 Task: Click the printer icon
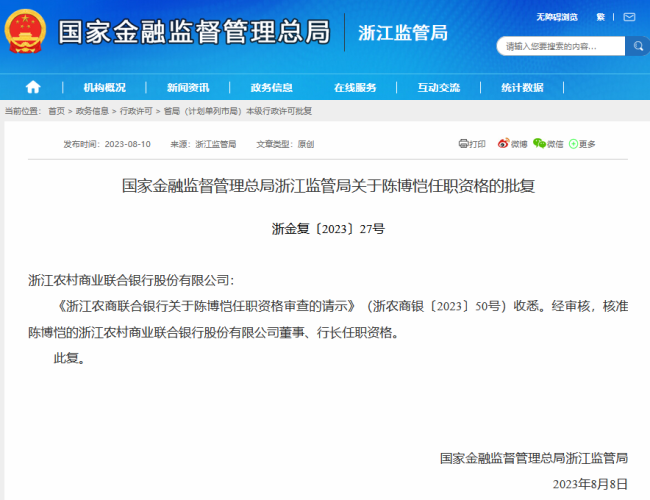[x=463, y=143]
